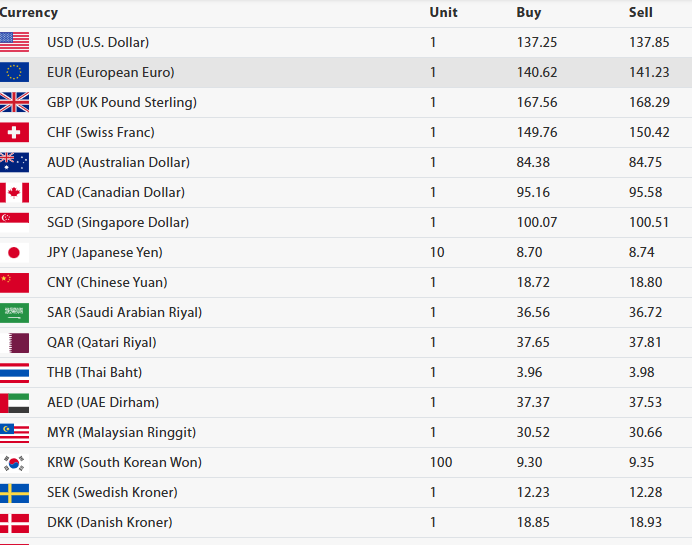Image resolution: width=692 pixels, height=545 pixels.
Task: Click the Swiss flag icon
Action: (x=14, y=132)
